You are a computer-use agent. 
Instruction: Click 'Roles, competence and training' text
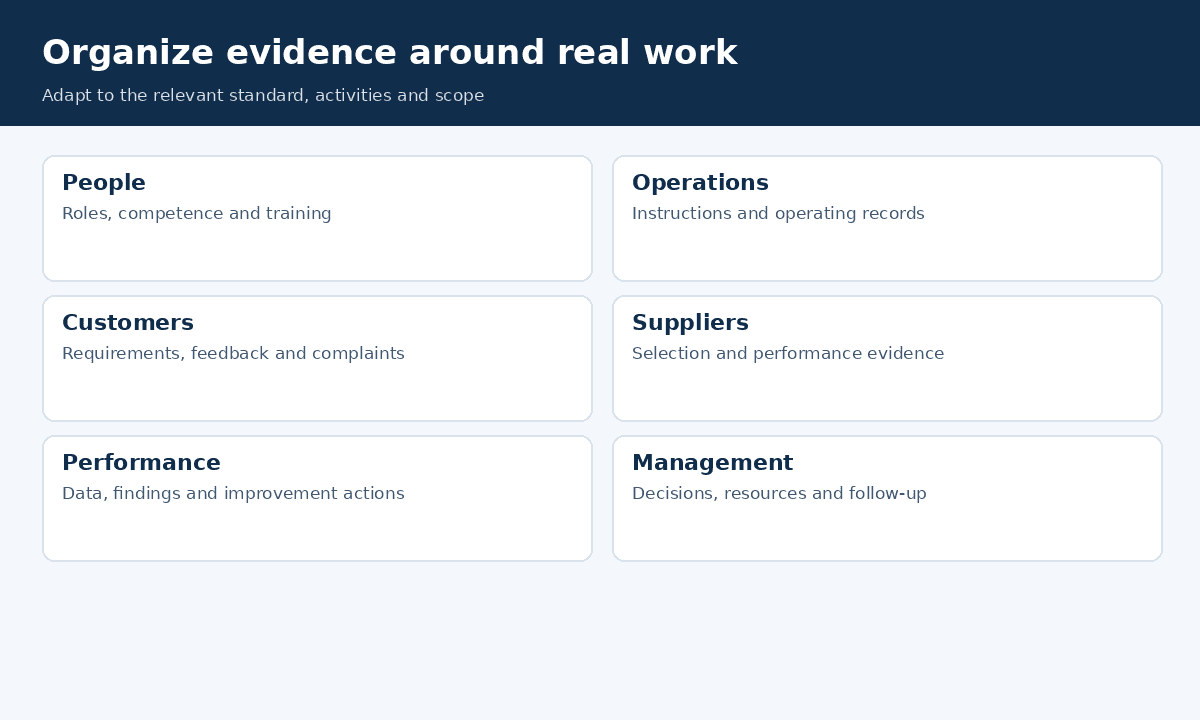196,214
